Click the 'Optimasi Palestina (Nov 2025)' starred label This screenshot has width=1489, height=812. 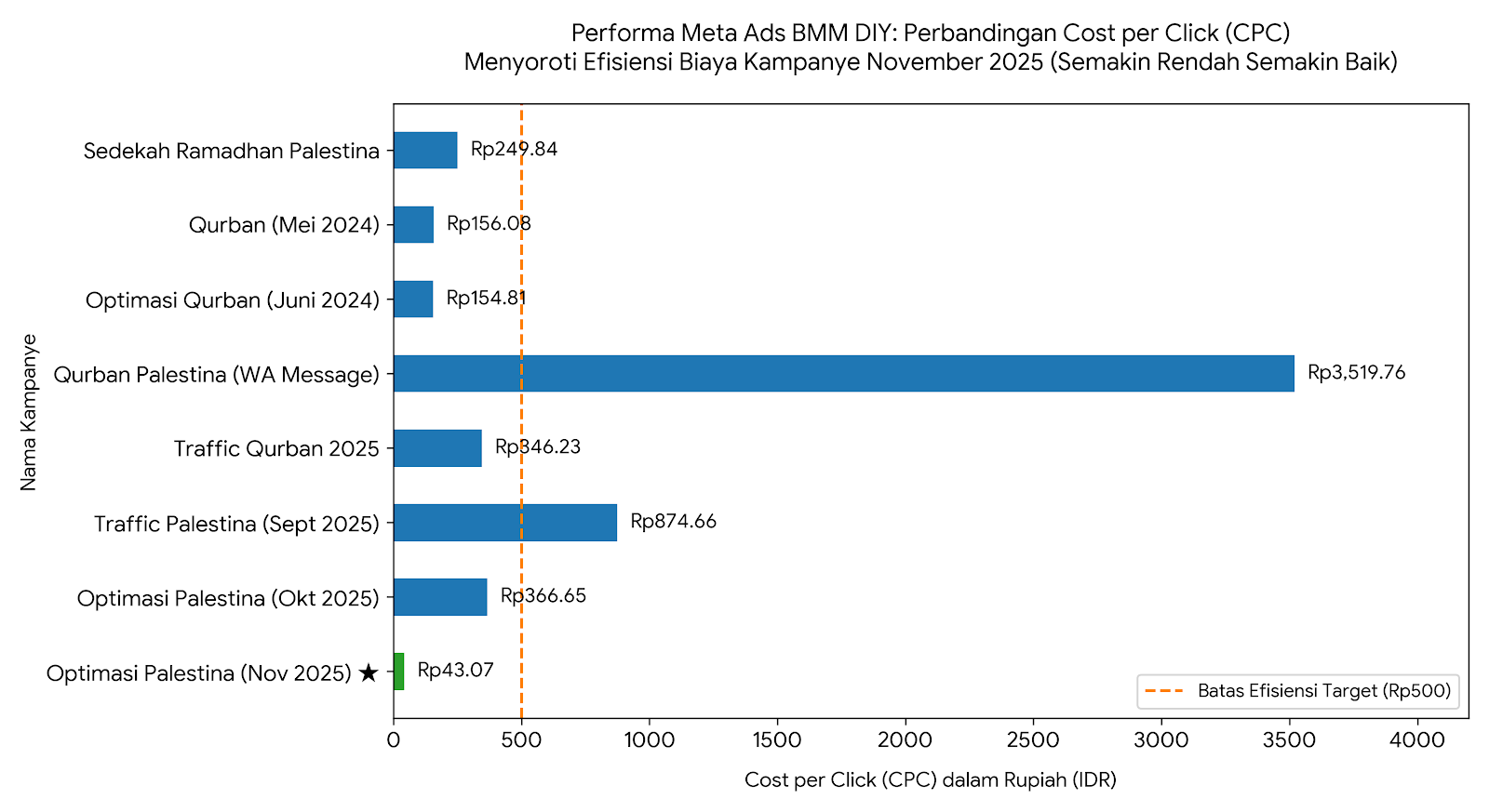(213, 672)
